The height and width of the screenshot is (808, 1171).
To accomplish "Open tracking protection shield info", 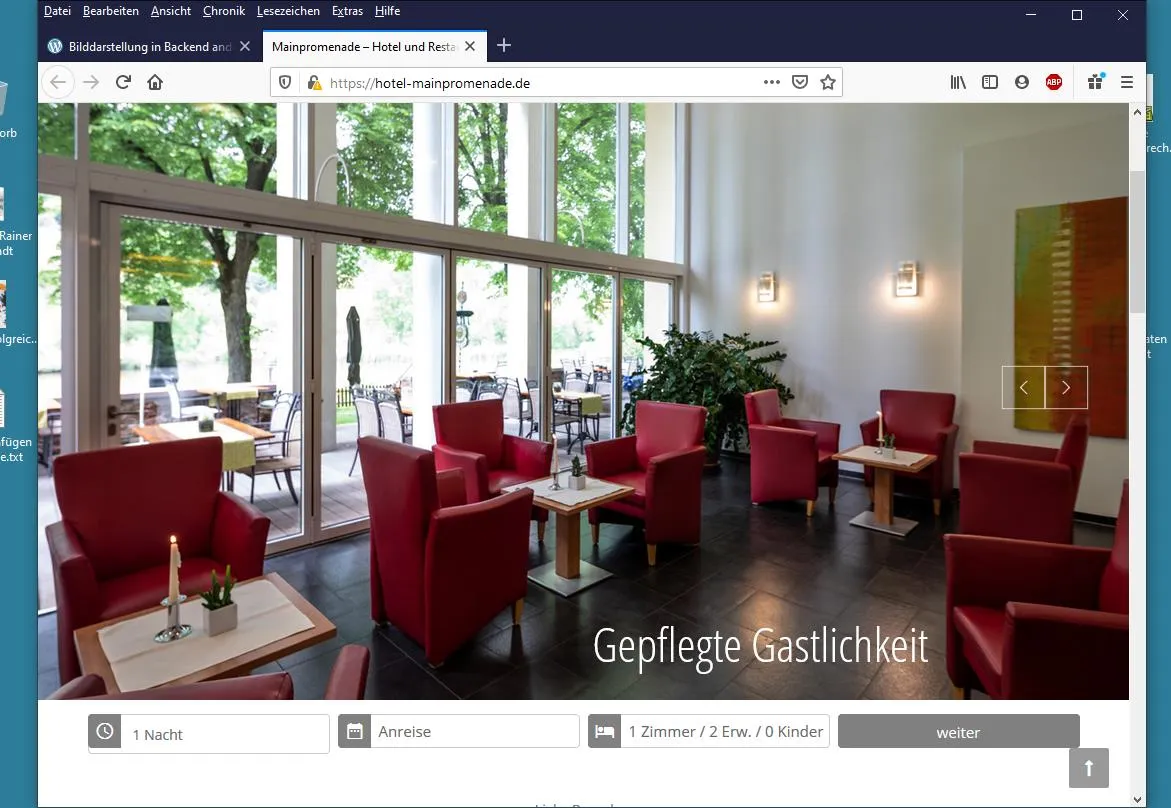I will 285,82.
